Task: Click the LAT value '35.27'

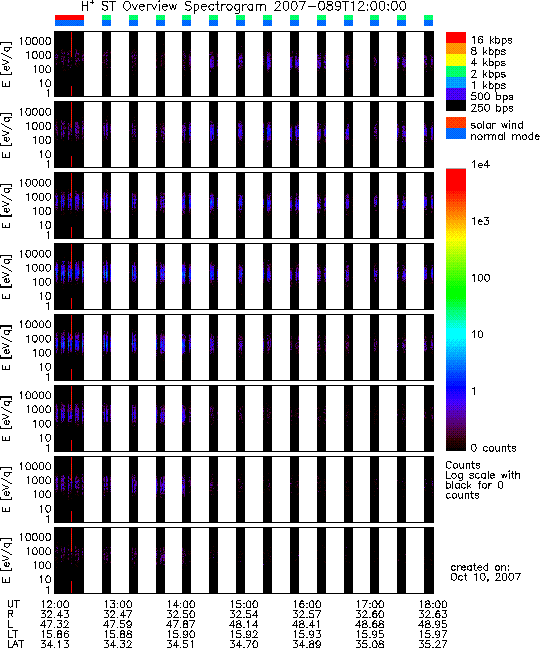Action: tap(433, 644)
